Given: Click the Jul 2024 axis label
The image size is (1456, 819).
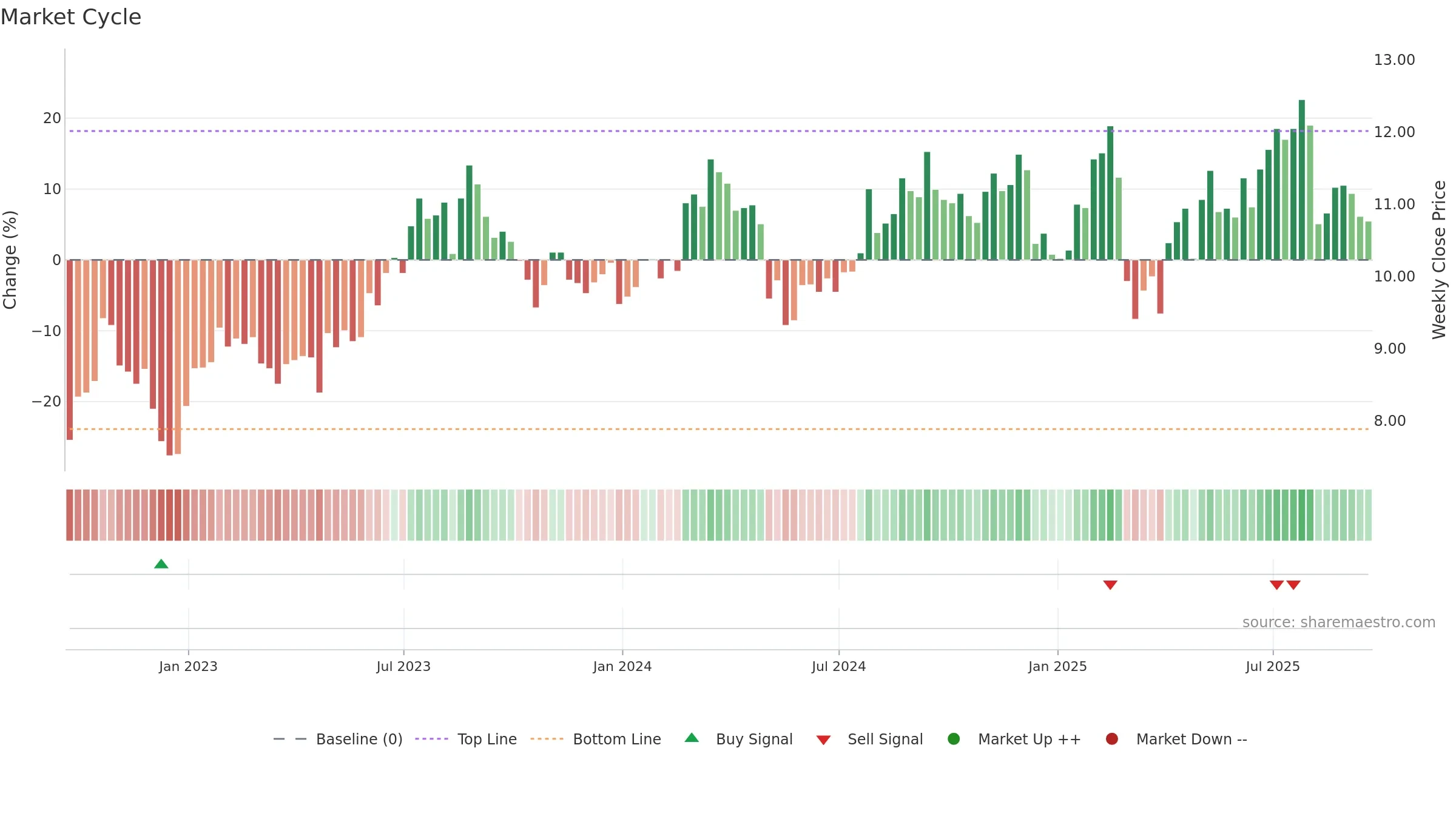Looking at the screenshot, I should tap(839, 666).
